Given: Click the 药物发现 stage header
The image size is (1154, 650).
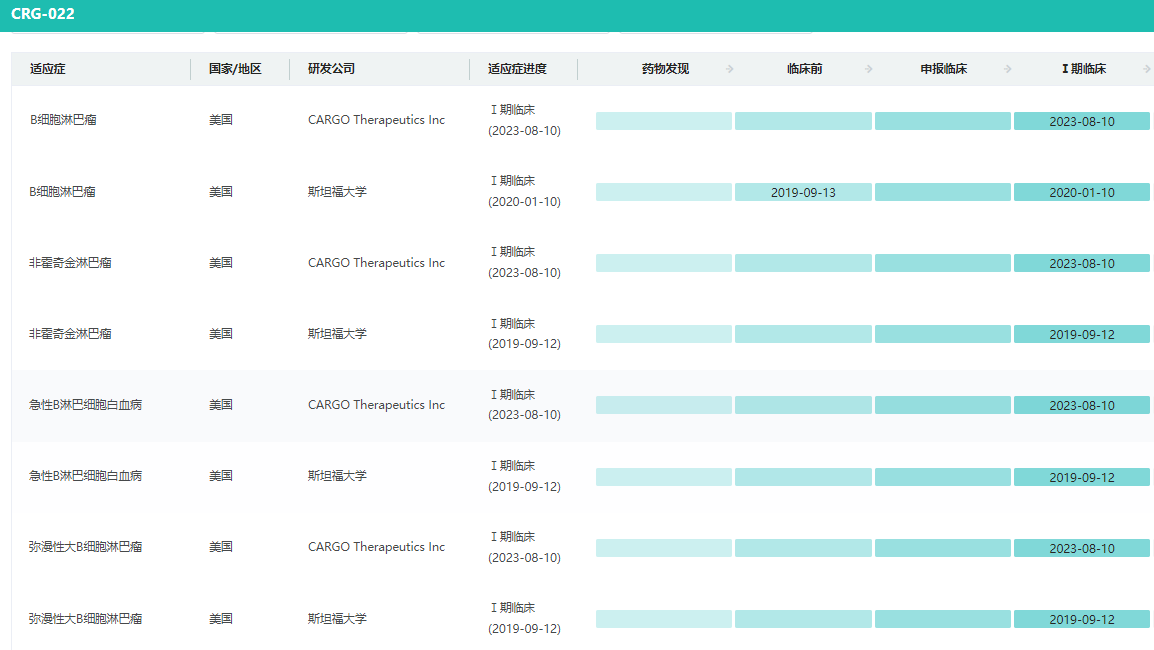Looking at the screenshot, I should coord(665,68).
